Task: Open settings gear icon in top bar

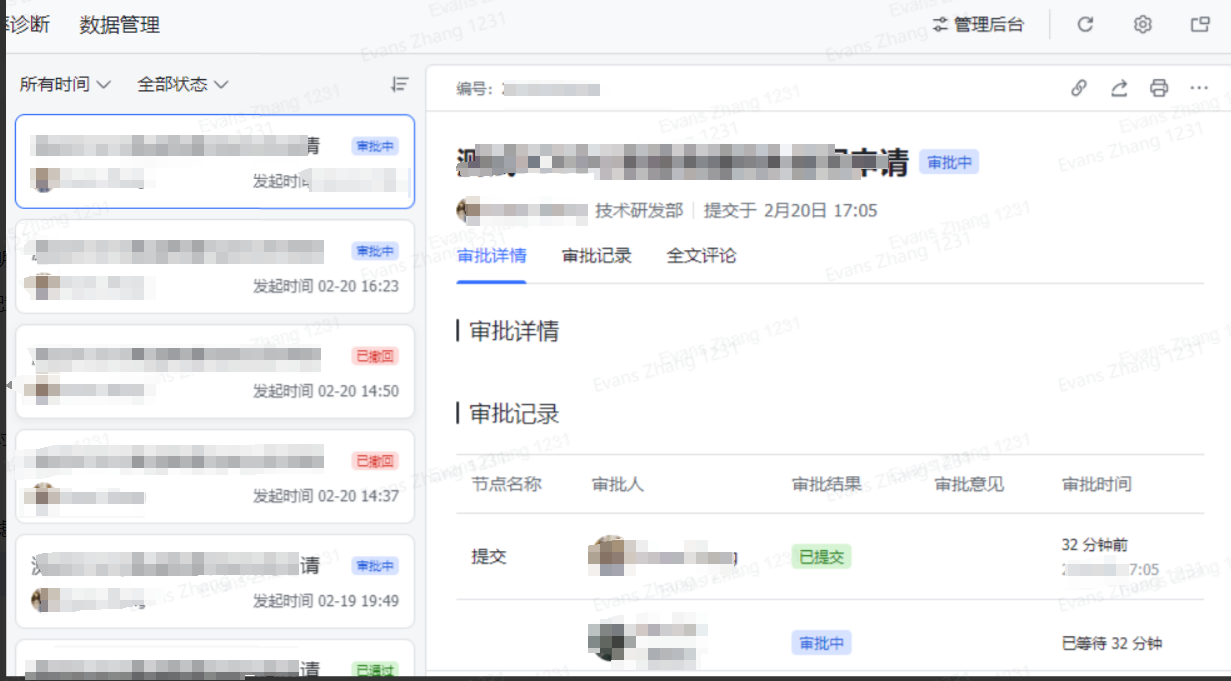Action: (x=1143, y=25)
